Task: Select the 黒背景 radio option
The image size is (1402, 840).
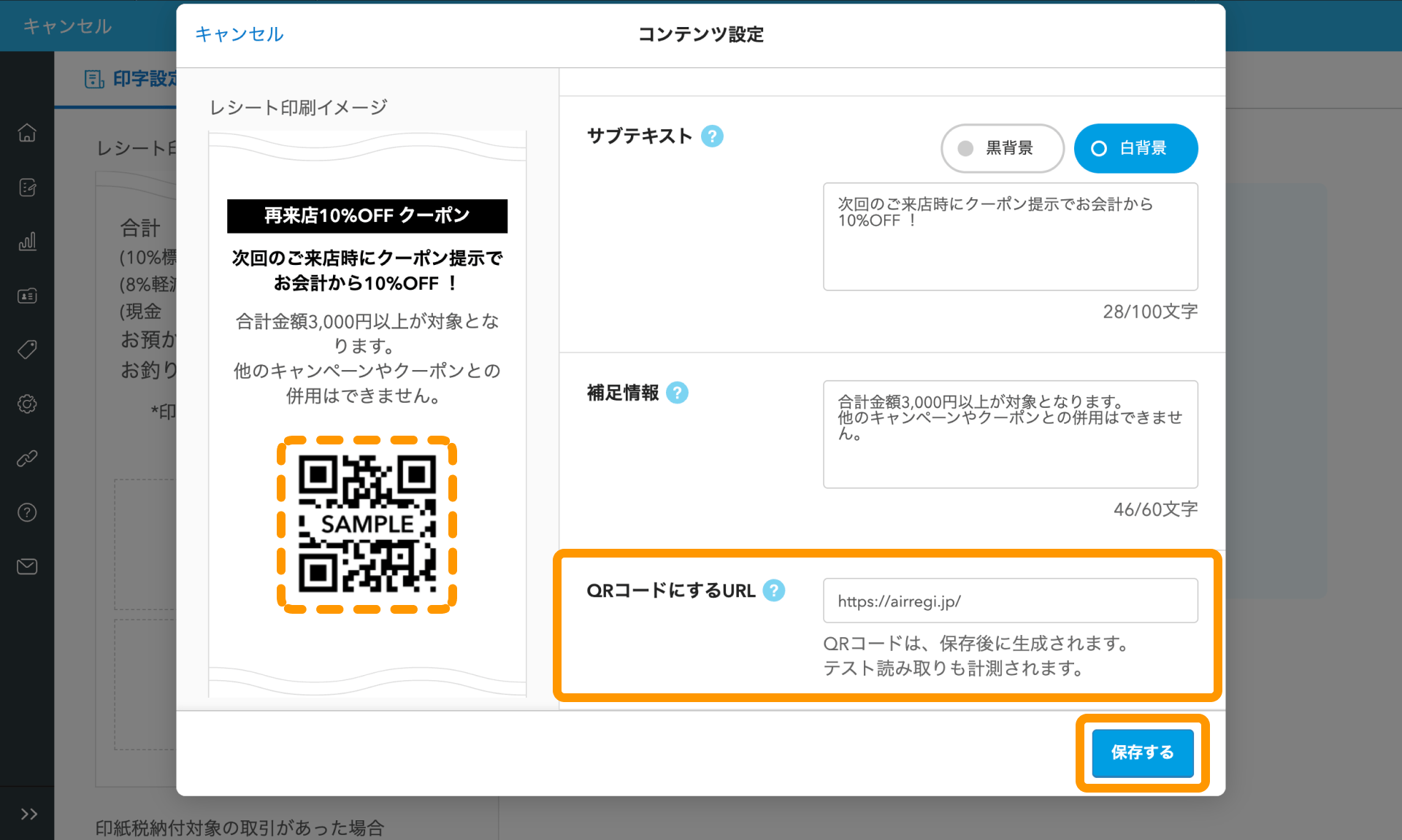Action: [x=1002, y=148]
